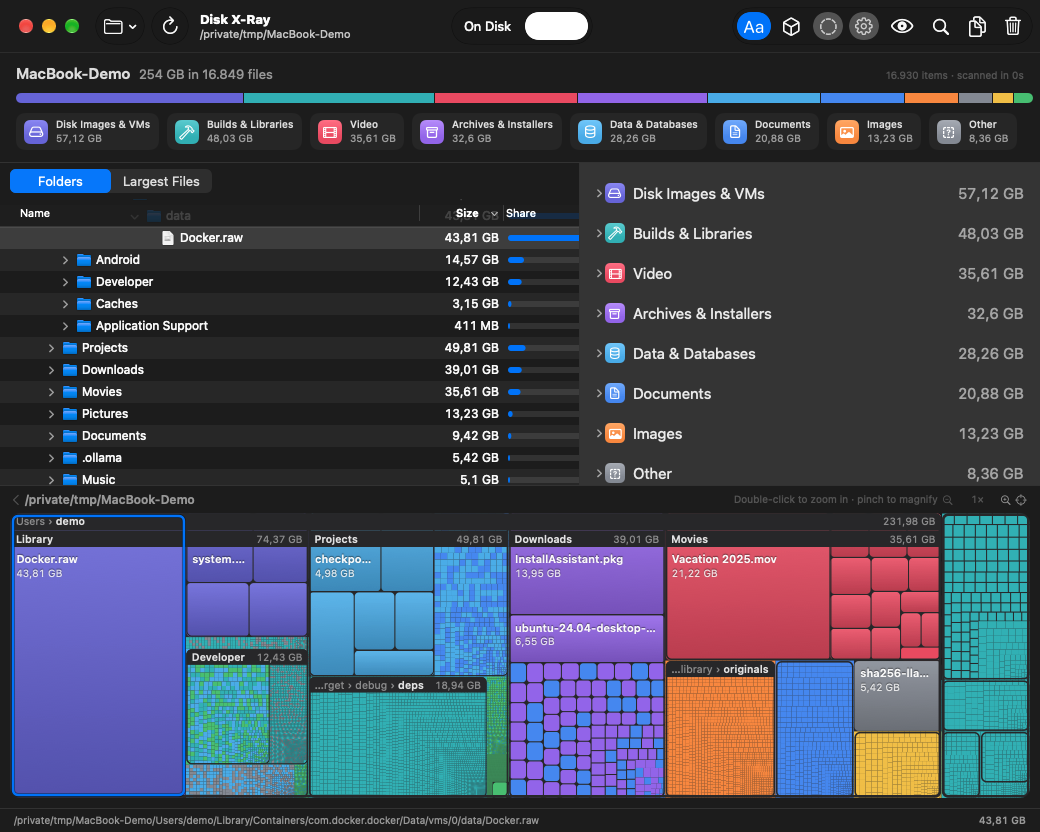Click the Video 35,61 GB summary chip
1040x832 pixels.
point(357,131)
